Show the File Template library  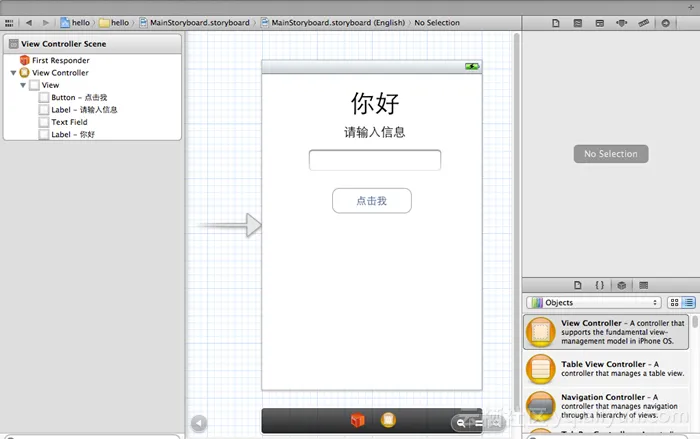pos(578,285)
